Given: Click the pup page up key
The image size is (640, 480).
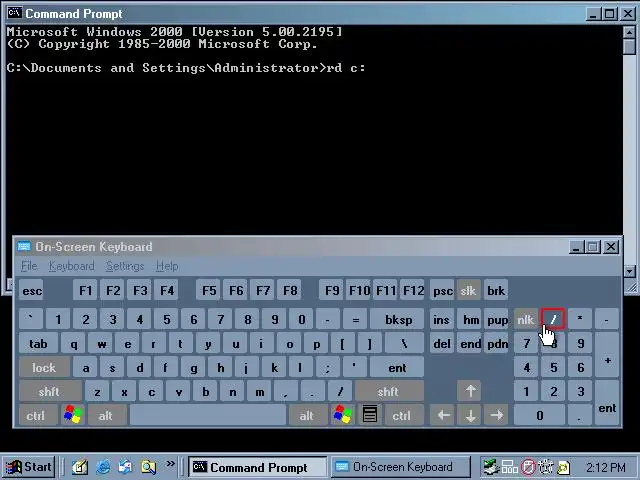Looking at the screenshot, I should [496, 319].
